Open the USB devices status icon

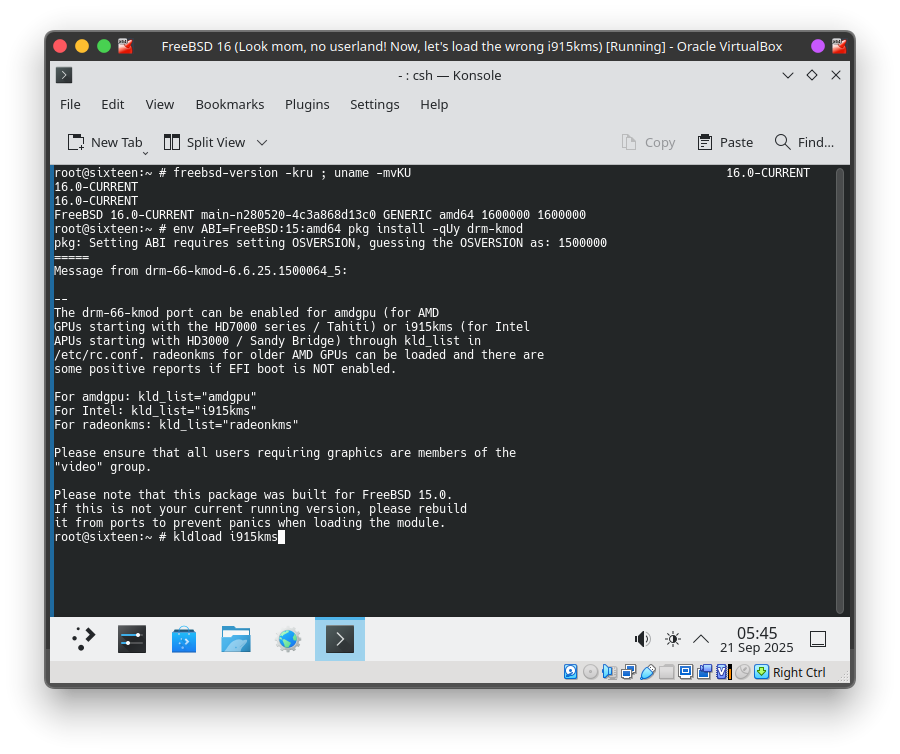(x=647, y=672)
